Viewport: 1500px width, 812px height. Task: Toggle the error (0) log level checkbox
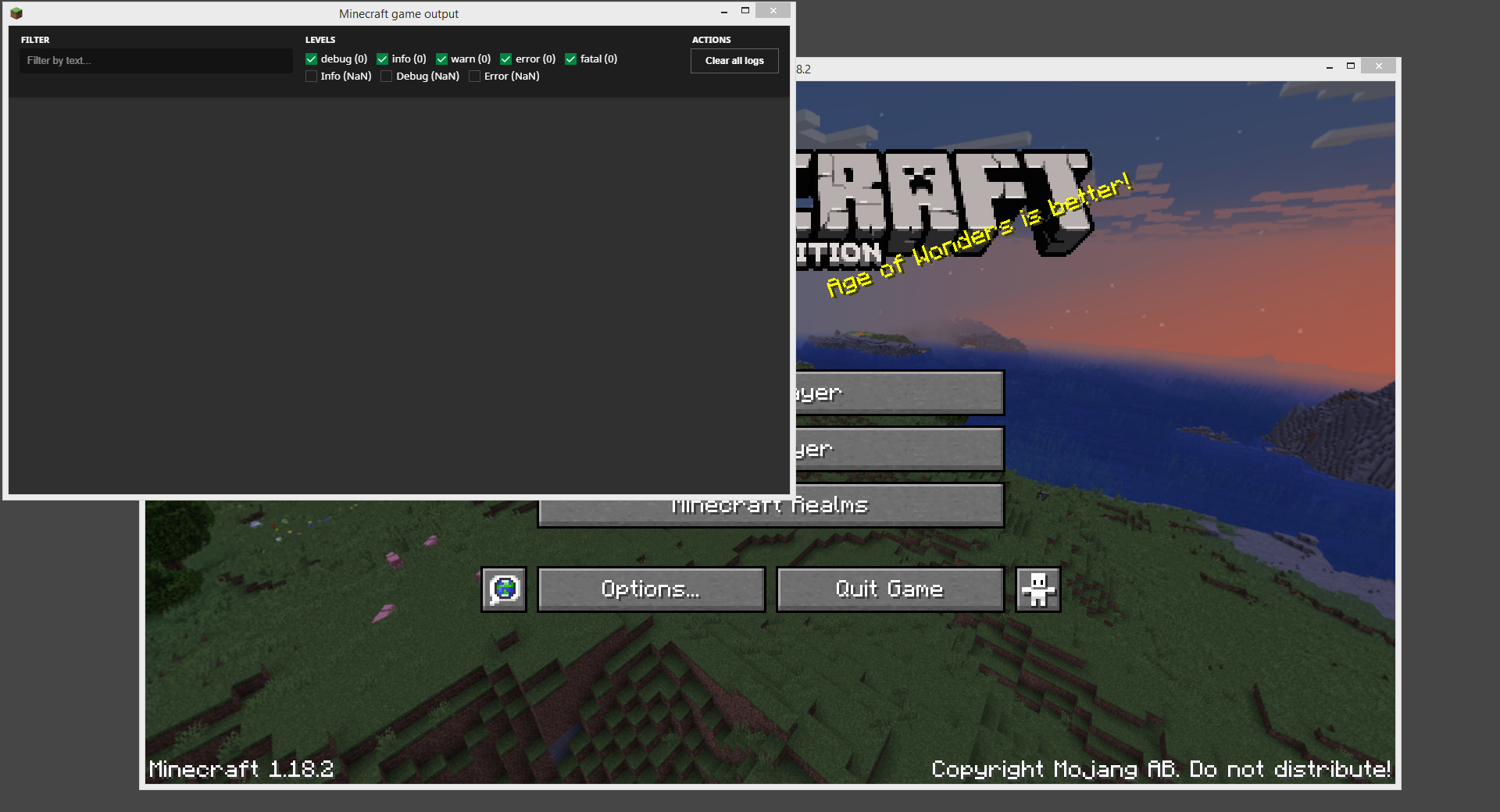click(x=506, y=59)
